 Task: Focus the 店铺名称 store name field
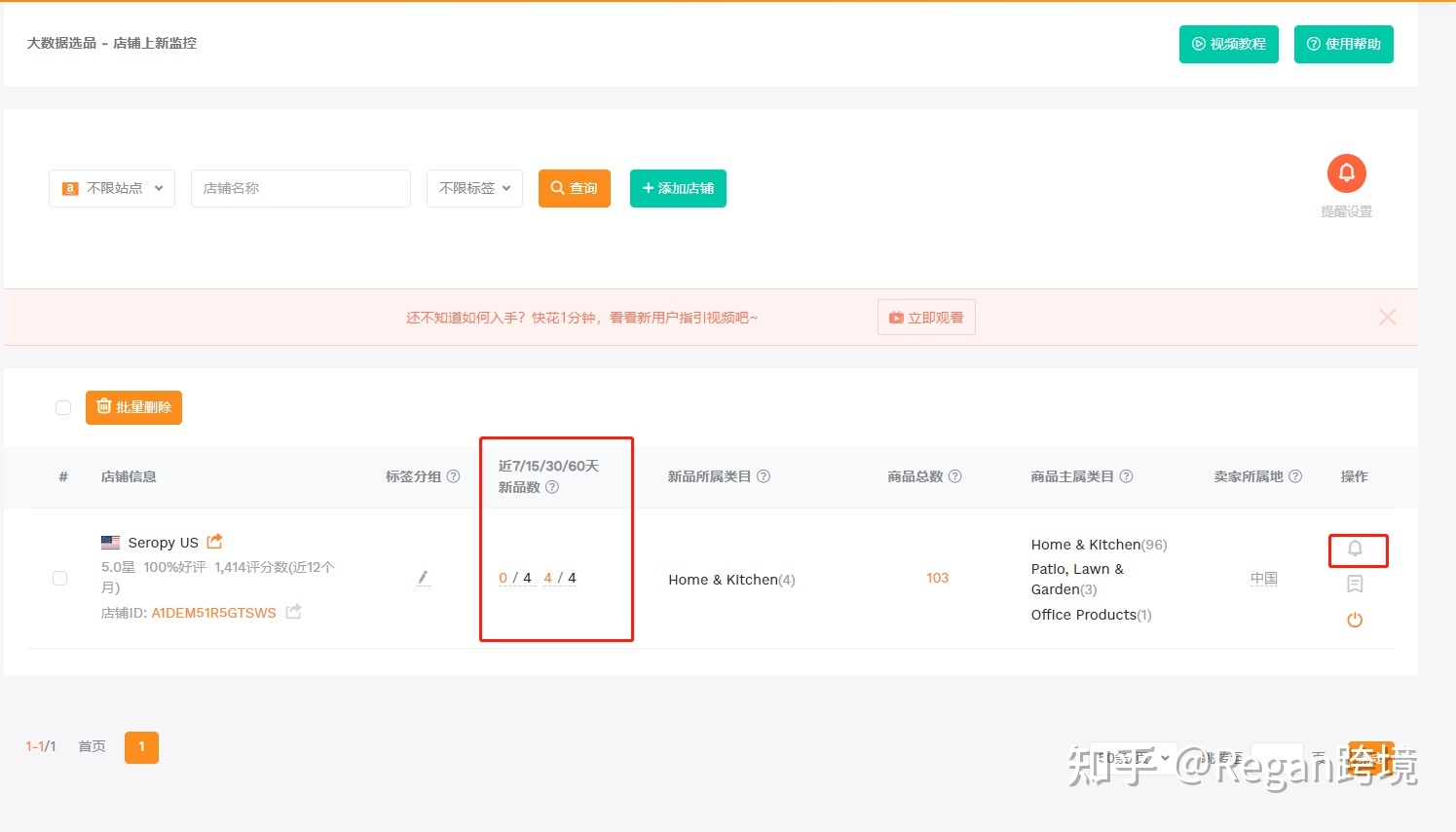pyautogui.click(x=301, y=188)
